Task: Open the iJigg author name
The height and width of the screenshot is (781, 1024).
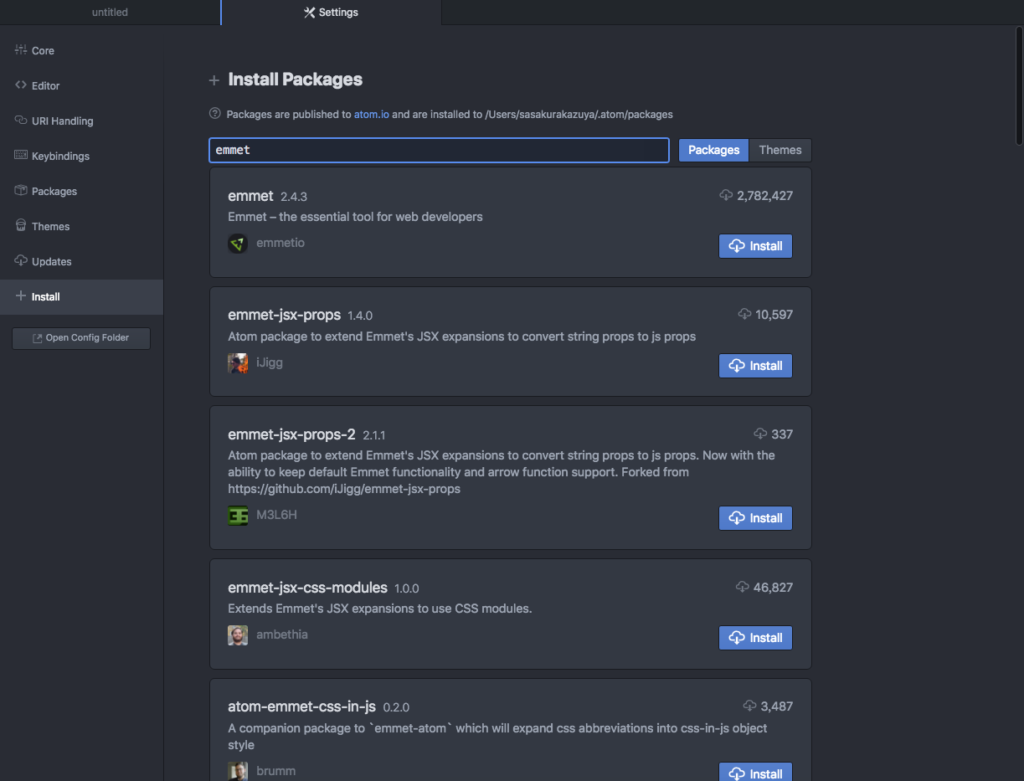Action: click(270, 362)
